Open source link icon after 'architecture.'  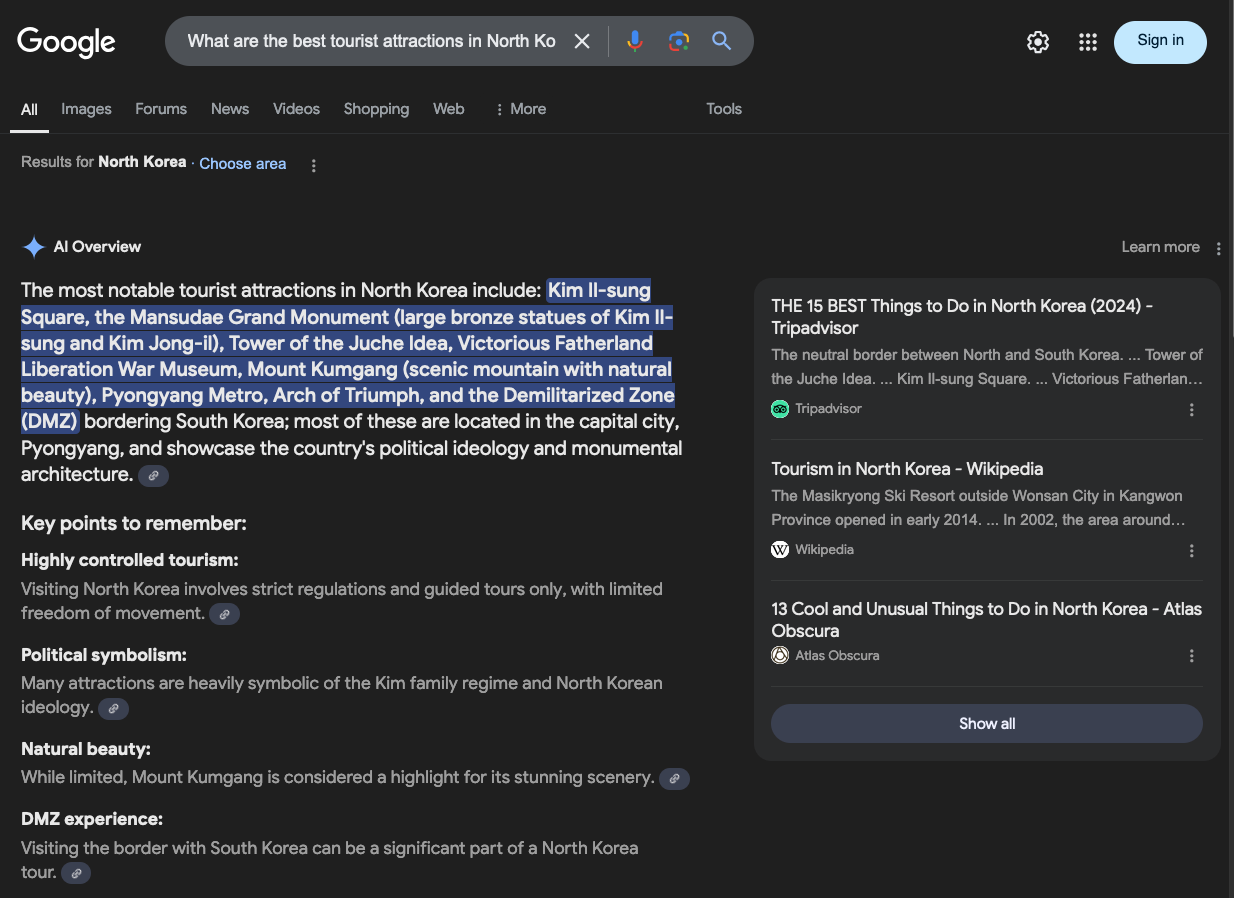153,476
